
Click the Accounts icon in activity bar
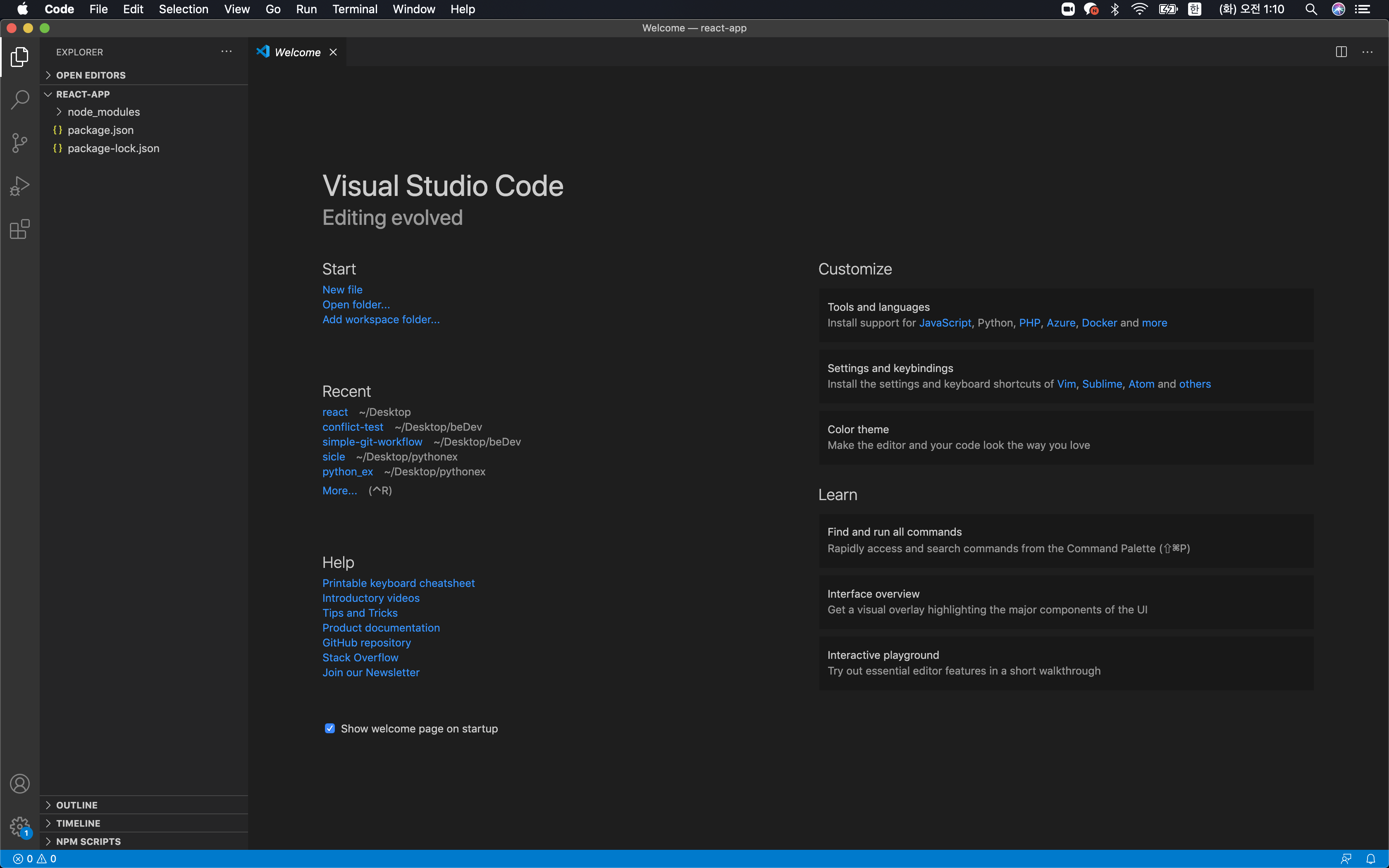[19, 784]
